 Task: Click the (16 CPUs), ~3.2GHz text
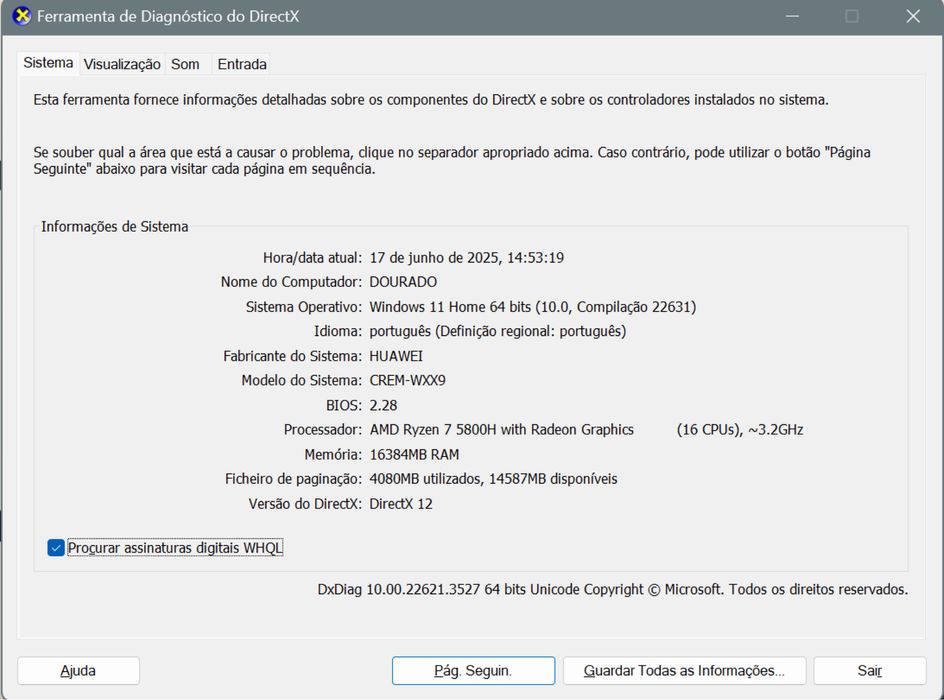click(x=740, y=430)
